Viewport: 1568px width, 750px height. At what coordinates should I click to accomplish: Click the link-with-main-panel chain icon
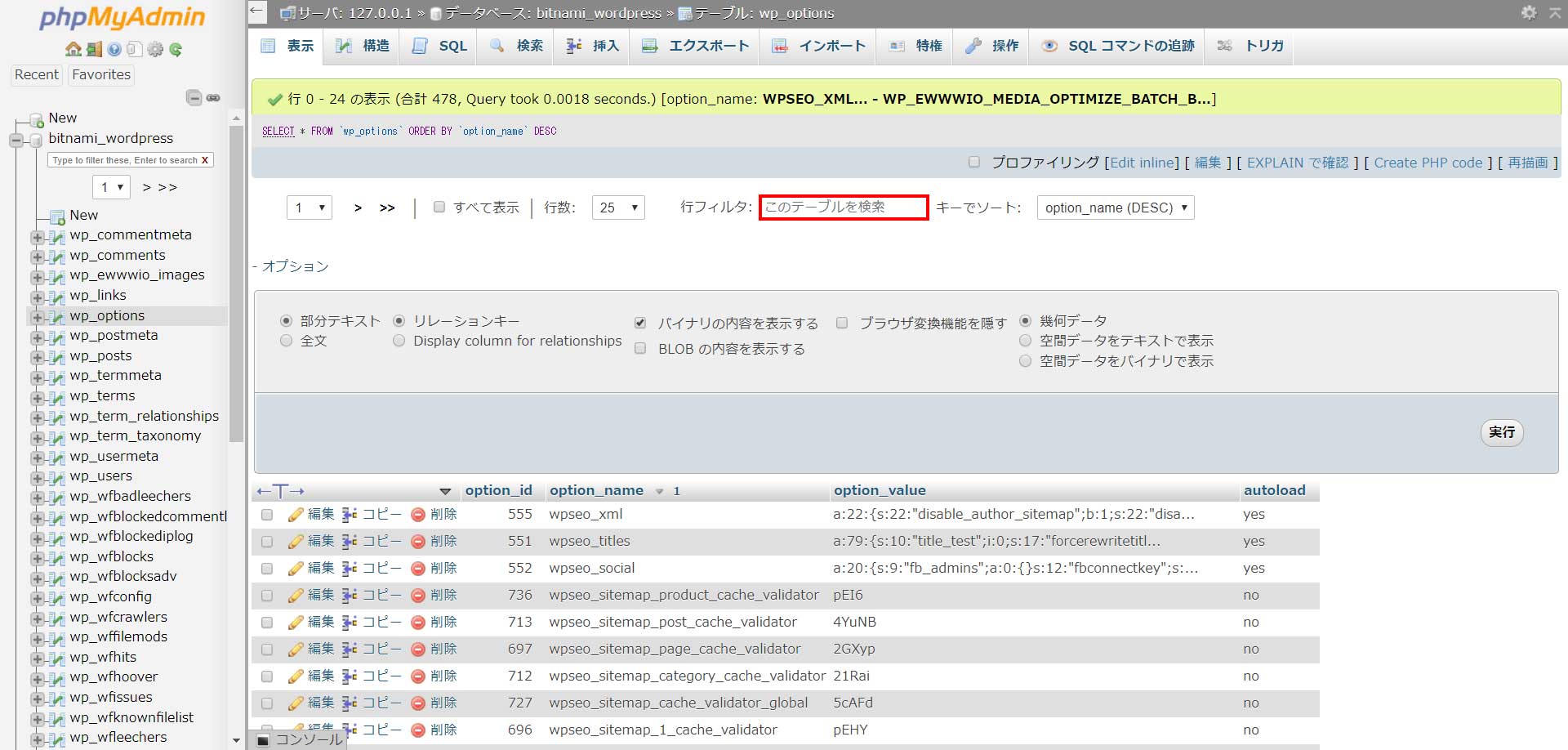[x=213, y=98]
